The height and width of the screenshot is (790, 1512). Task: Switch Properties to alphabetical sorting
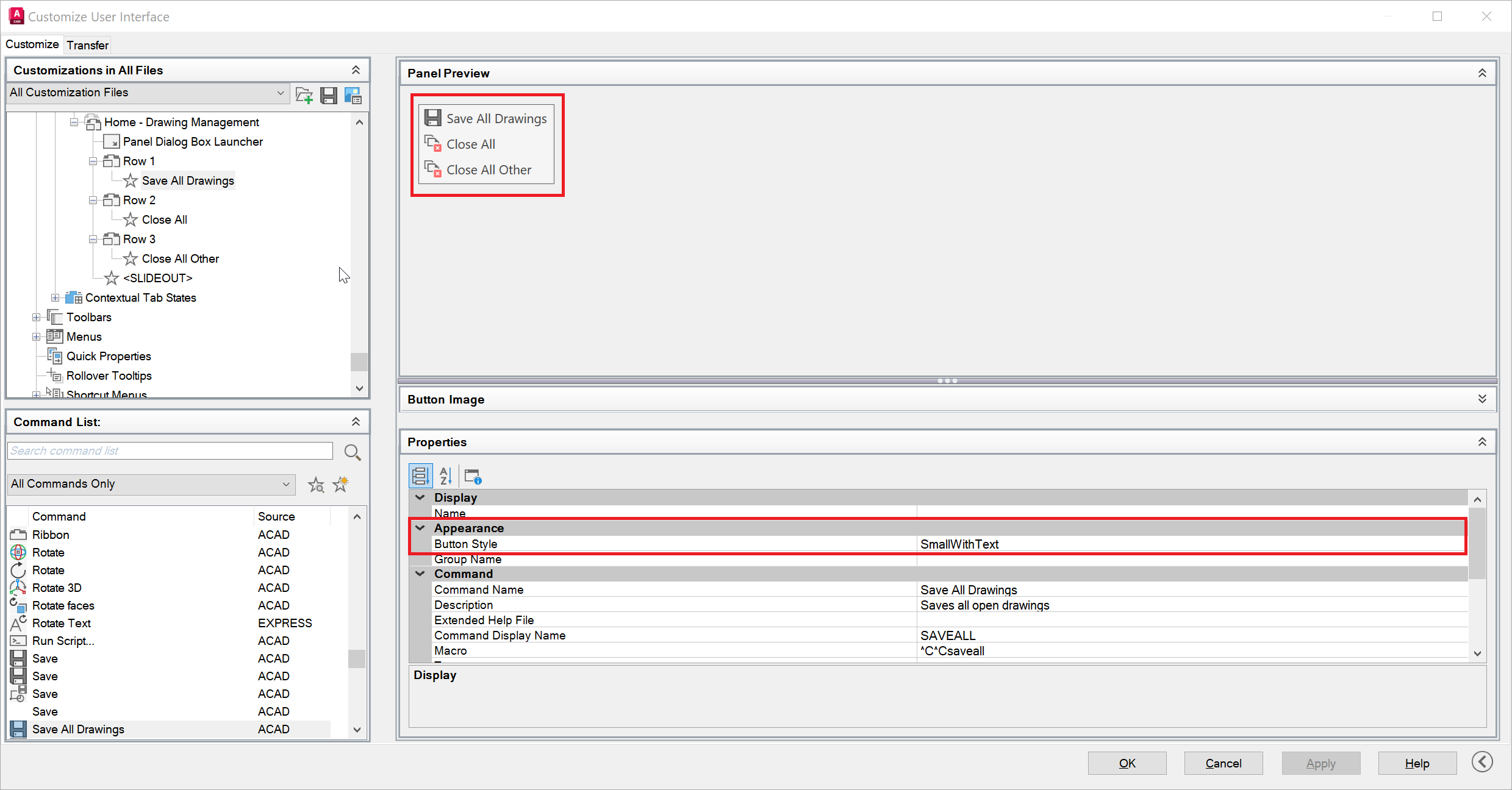(446, 475)
